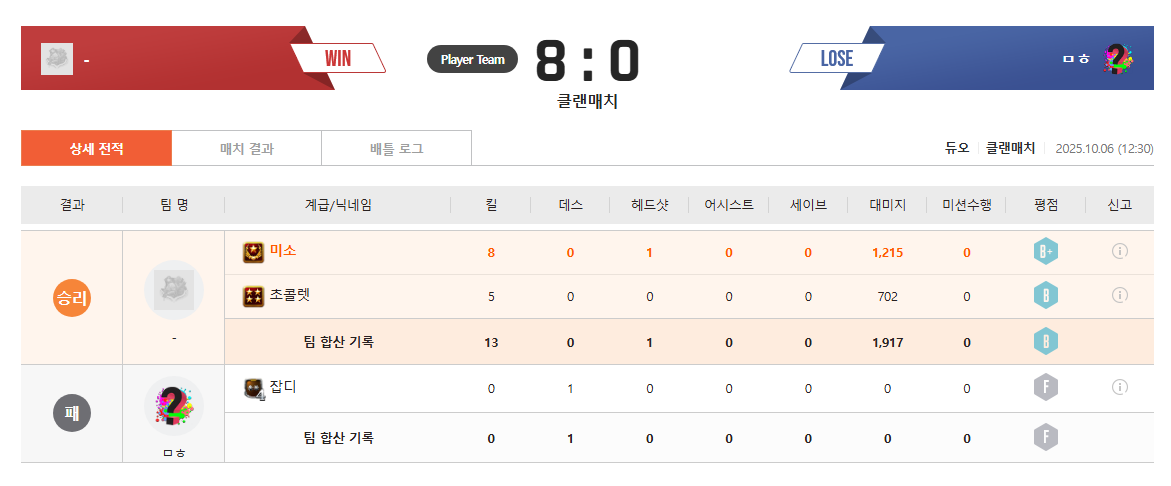
Task: Click the F rating badge for 잡디
Action: tap(1045, 388)
